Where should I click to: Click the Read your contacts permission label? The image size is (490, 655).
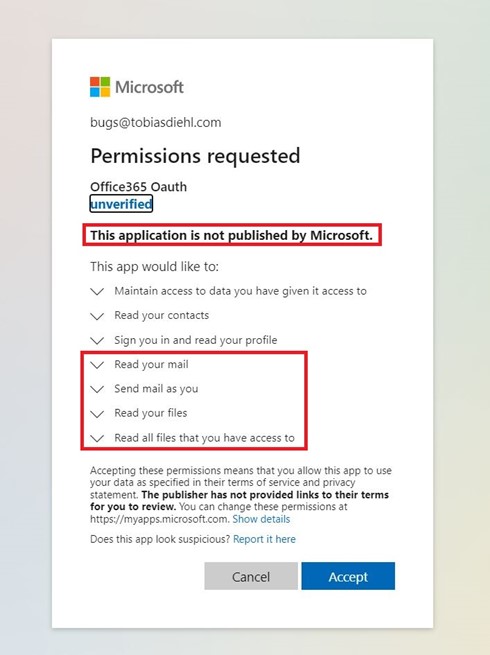(162, 315)
